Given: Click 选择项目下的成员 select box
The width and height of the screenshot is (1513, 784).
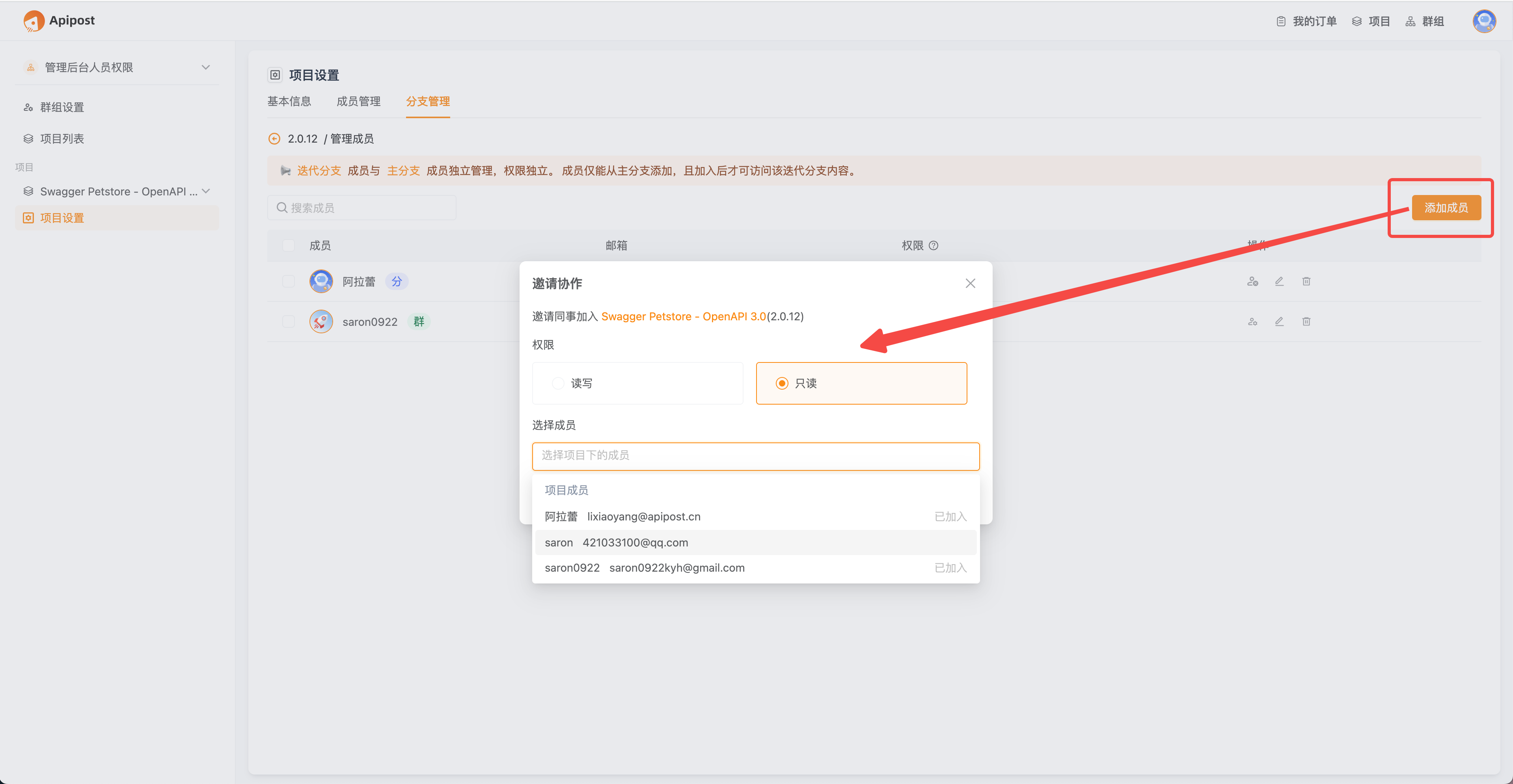Looking at the screenshot, I should [x=755, y=456].
